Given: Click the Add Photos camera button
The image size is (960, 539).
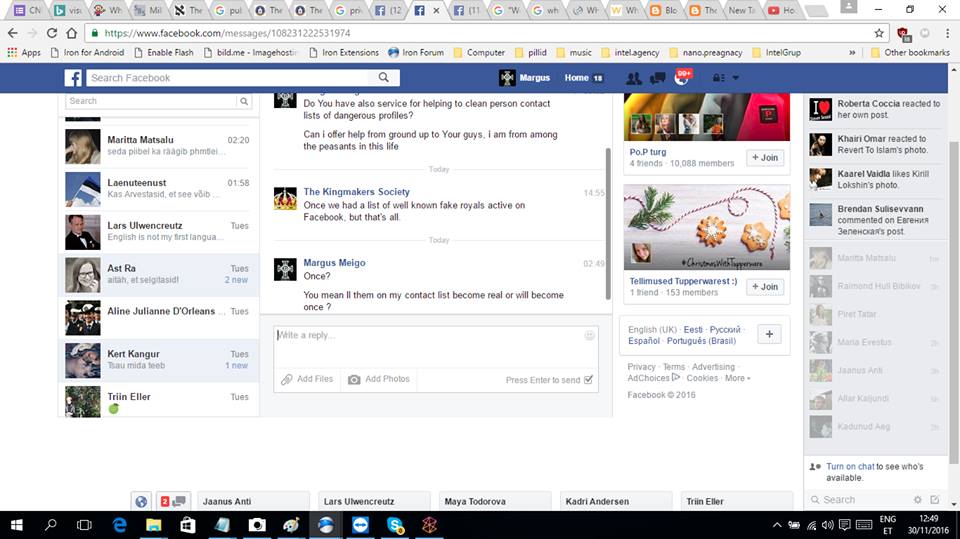Looking at the screenshot, I should coord(379,379).
